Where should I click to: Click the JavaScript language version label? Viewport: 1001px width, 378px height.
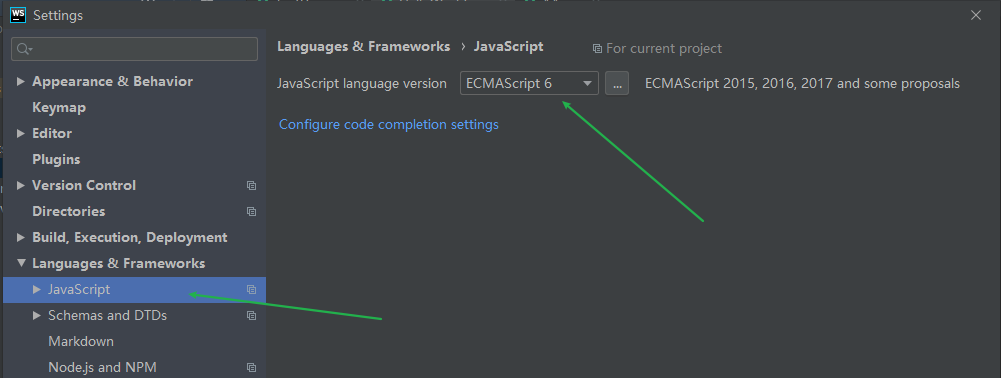[362, 84]
